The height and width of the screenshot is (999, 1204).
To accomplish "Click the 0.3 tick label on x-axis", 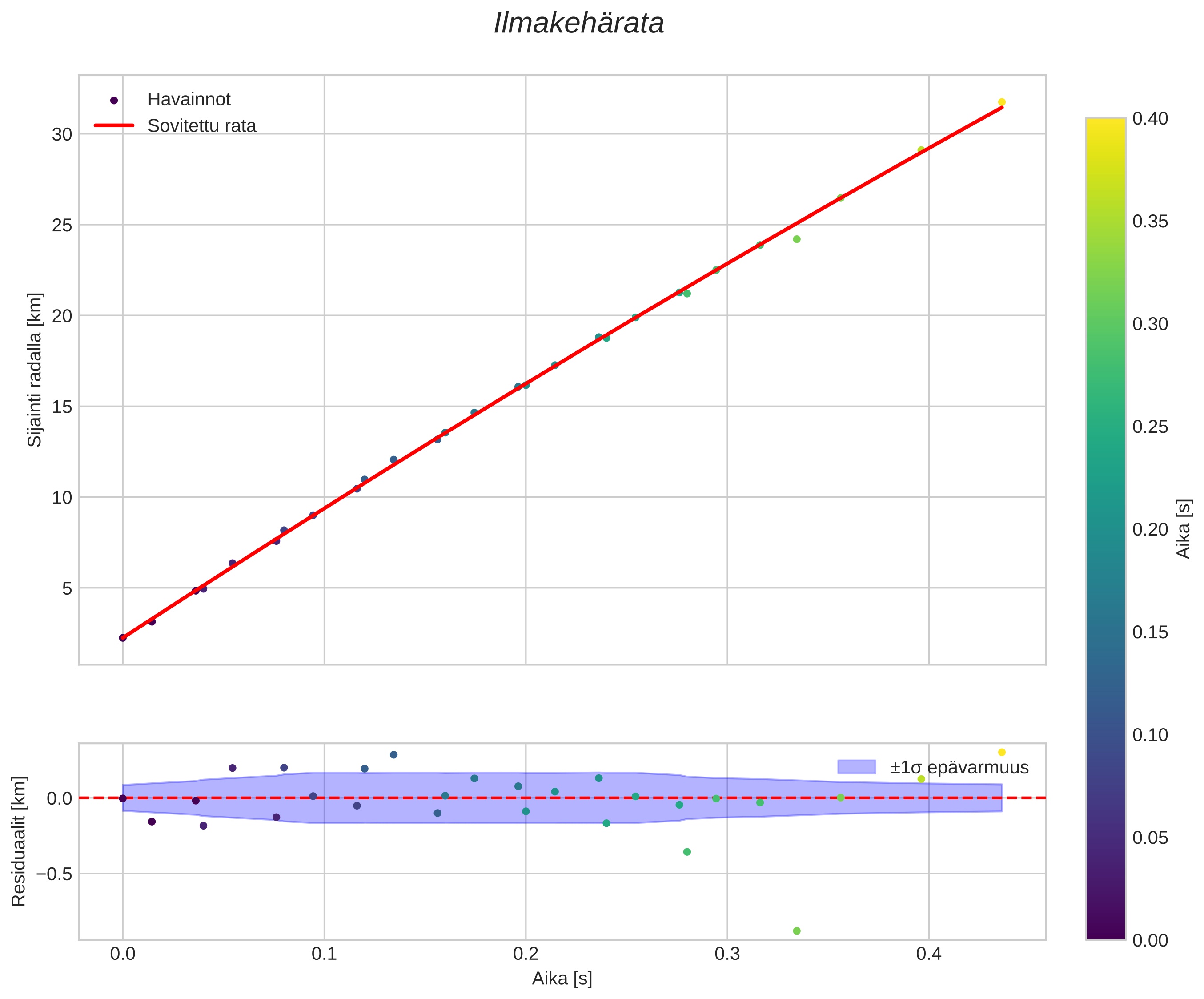I will [x=727, y=953].
